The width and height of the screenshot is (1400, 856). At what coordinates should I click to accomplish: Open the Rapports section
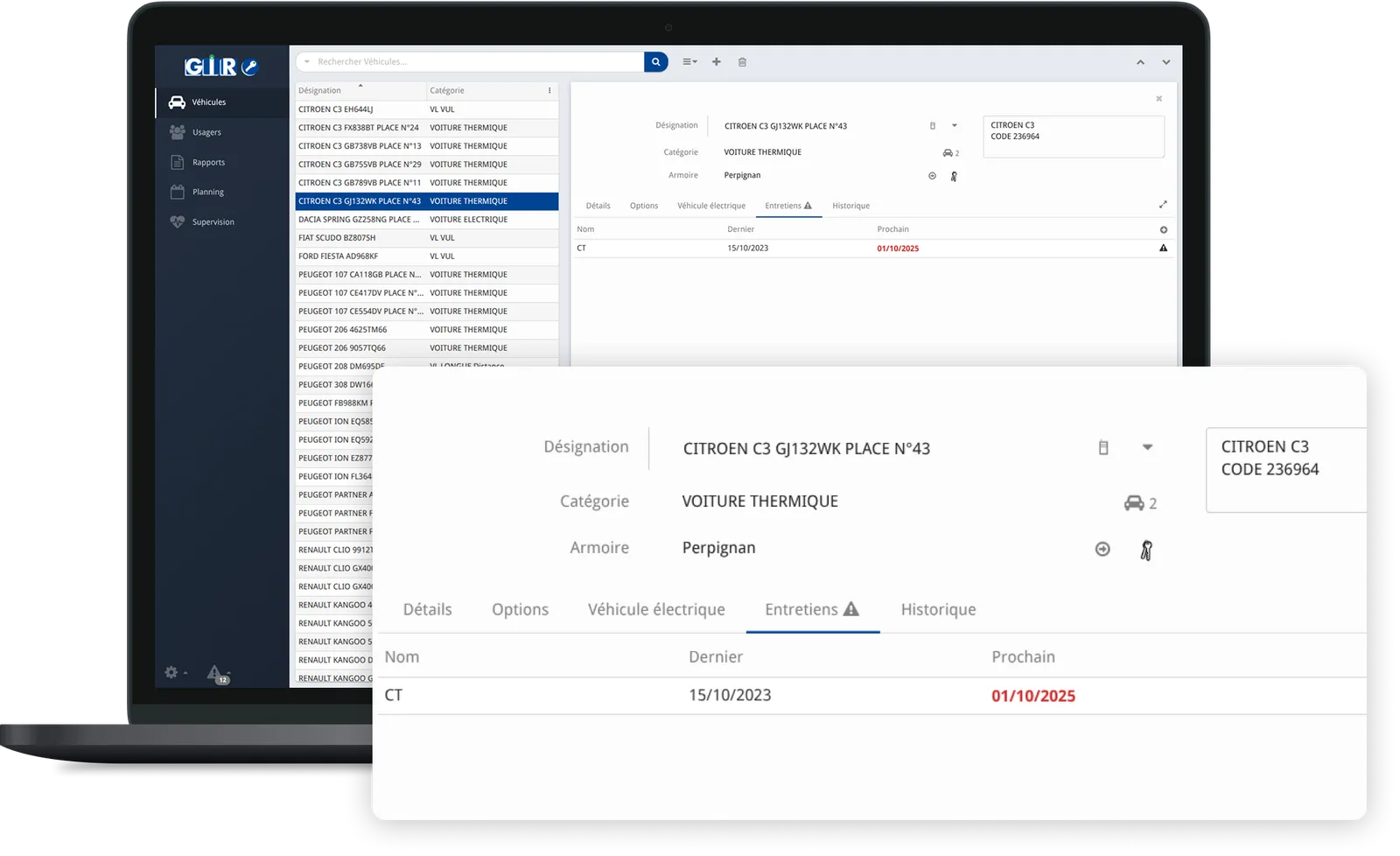(x=210, y=161)
